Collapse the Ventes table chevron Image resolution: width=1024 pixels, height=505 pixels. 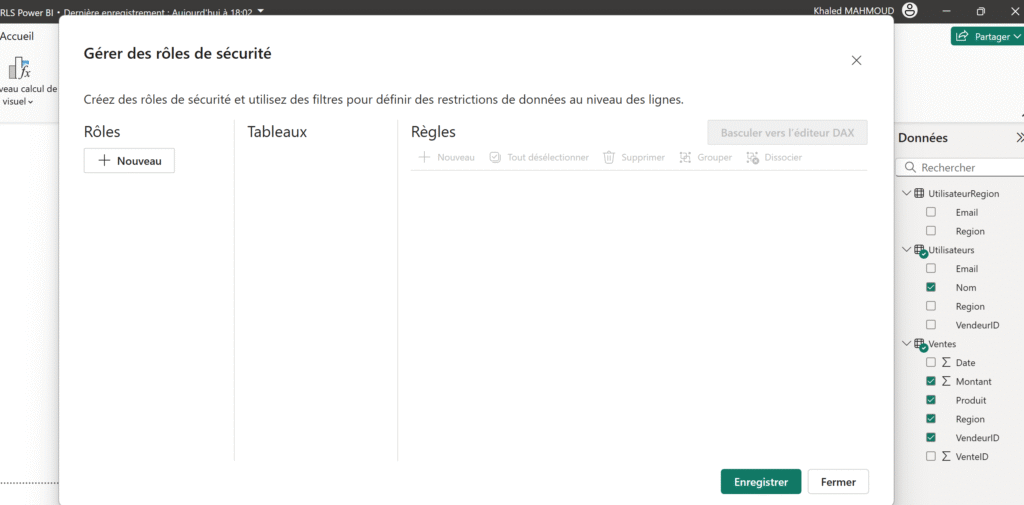tap(905, 344)
